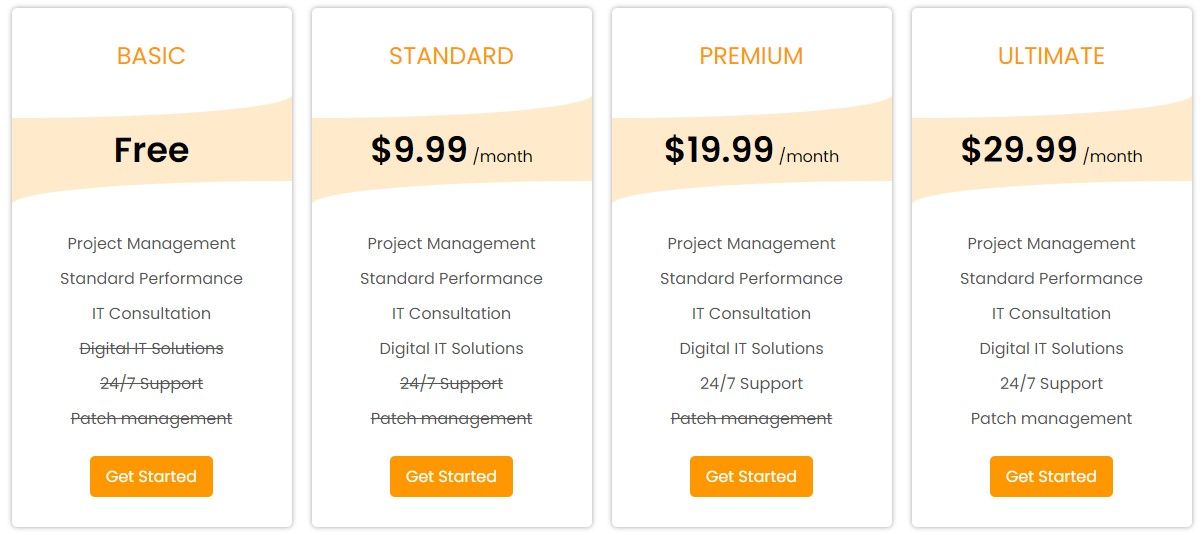The height and width of the screenshot is (535, 1202).
Task: Select the ULTIMATE plan title
Action: pos(1051,56)
